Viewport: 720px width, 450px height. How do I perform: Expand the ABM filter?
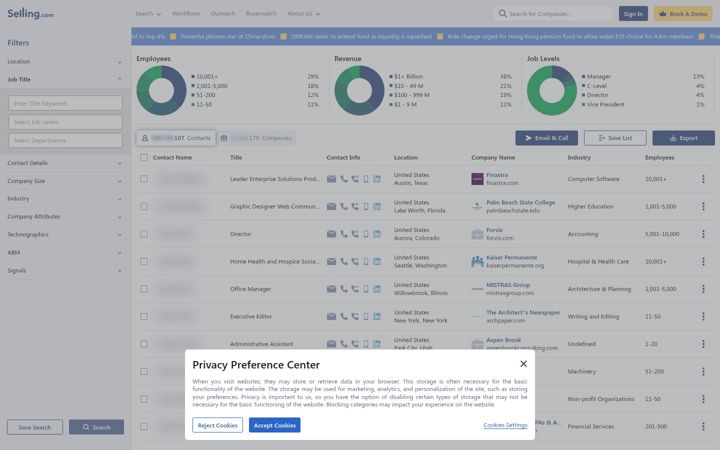point(65,253)
